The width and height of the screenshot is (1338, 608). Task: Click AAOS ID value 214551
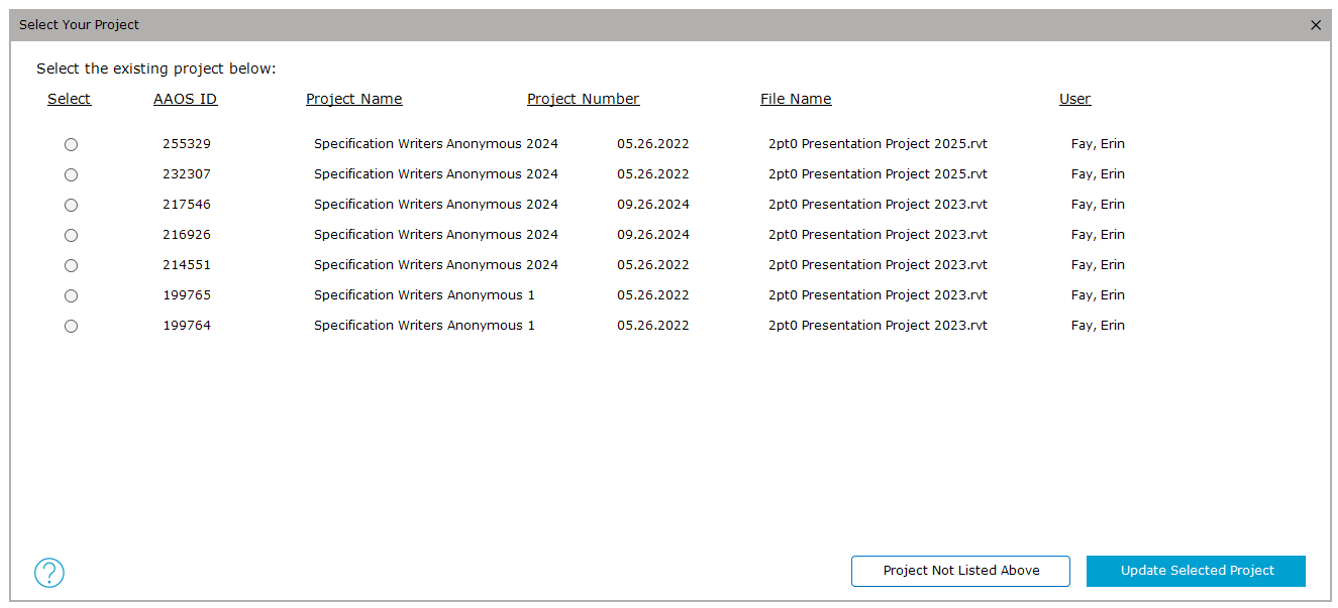tap(187, 265)
